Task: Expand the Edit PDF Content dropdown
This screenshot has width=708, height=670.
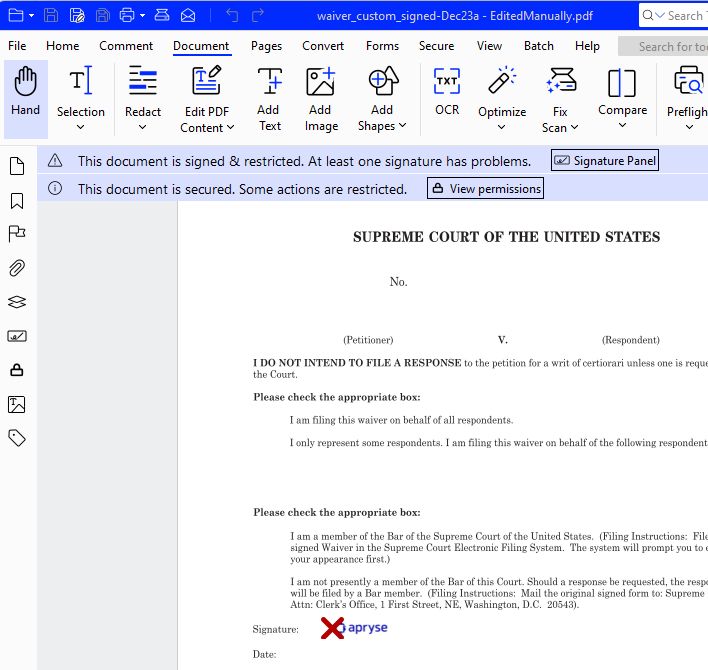Action: pos(231,127)
